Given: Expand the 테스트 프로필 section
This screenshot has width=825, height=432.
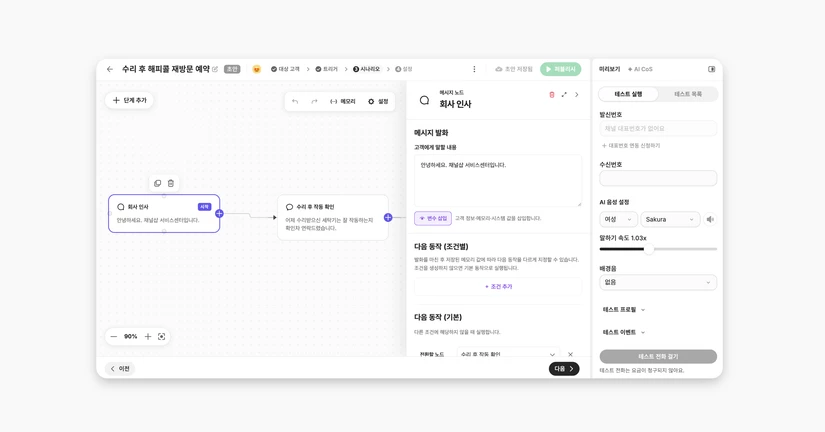Looking at the screenshot, I should [624, 310].
